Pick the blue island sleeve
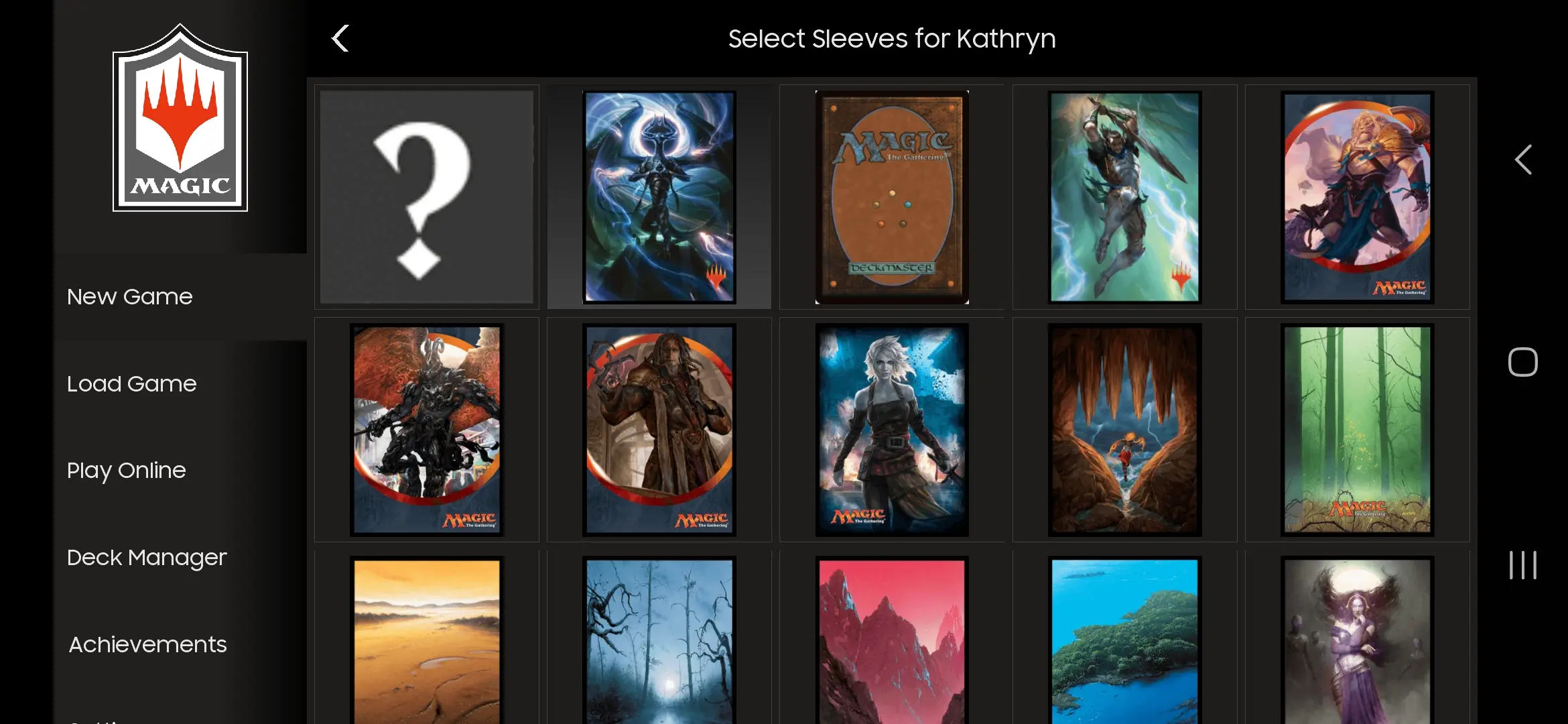Screen dimensions: 1568x724 click(x=1124, y=640)
